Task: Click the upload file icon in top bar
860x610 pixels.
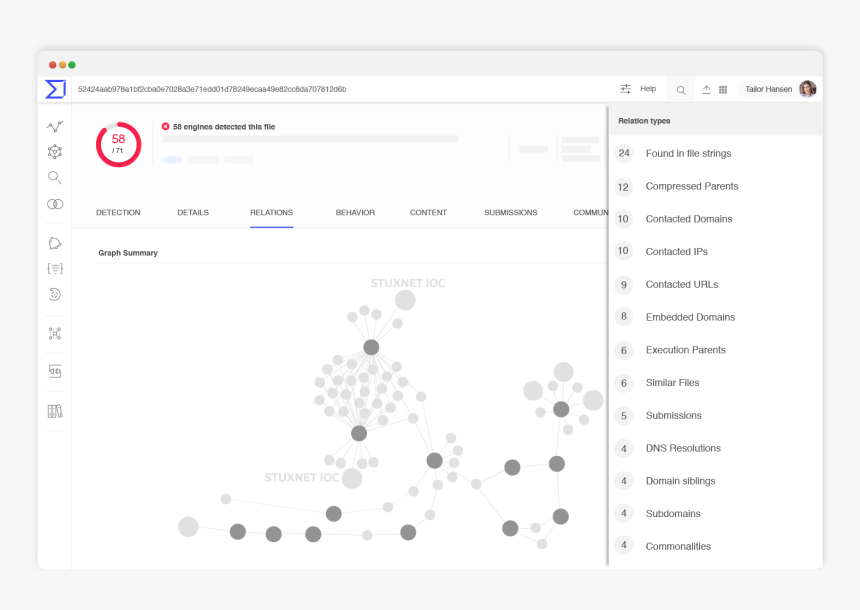Action: 706,89
